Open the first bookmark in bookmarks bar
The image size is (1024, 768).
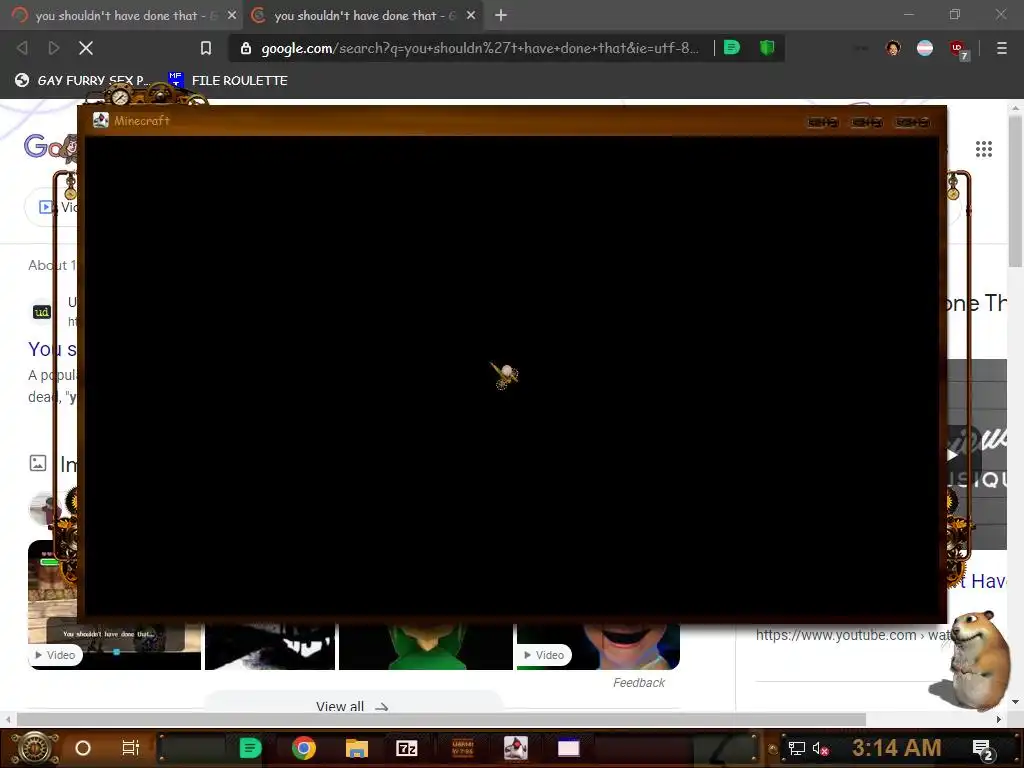tap(82, 80)
